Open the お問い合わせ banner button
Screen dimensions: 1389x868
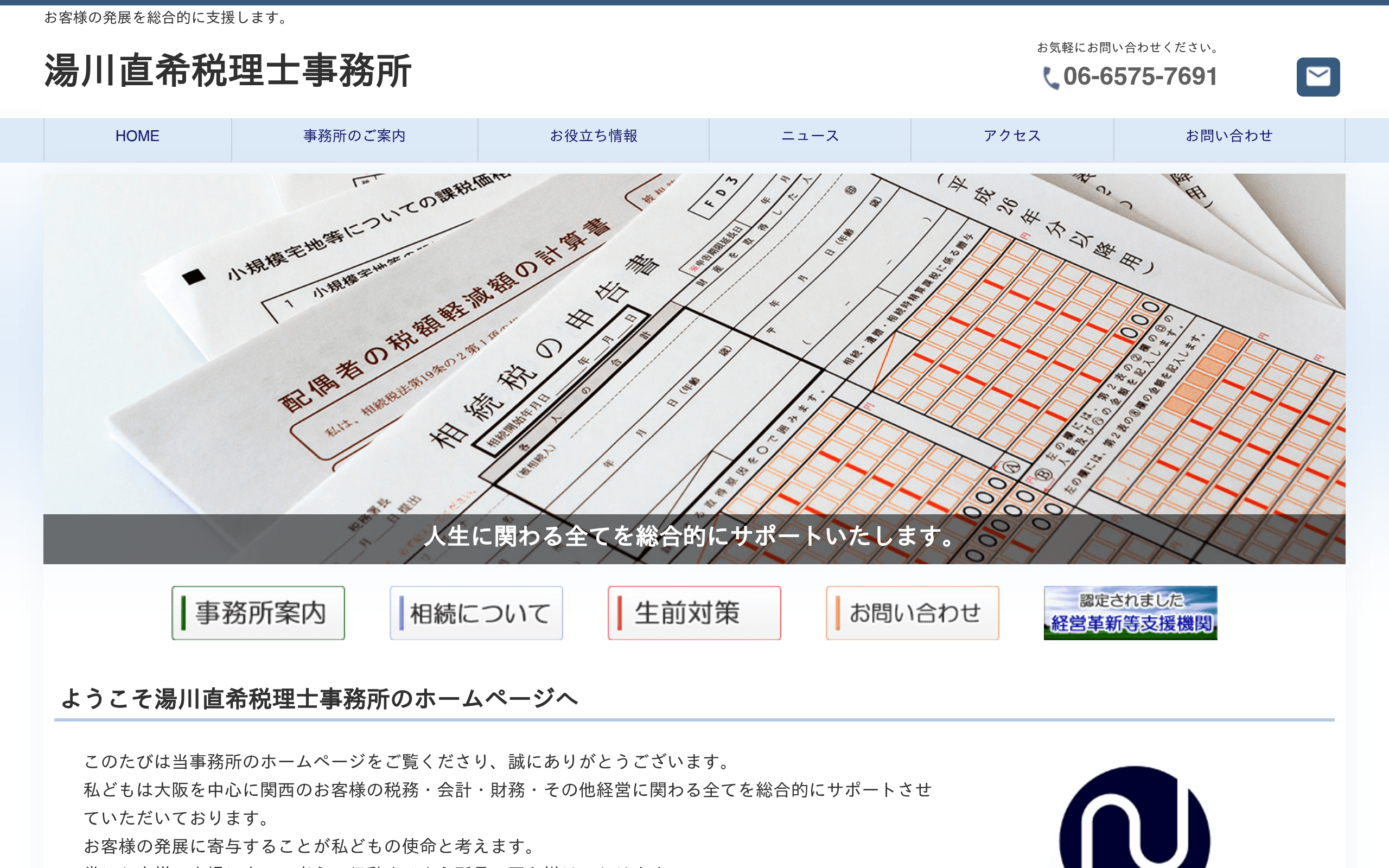point(912,612)
